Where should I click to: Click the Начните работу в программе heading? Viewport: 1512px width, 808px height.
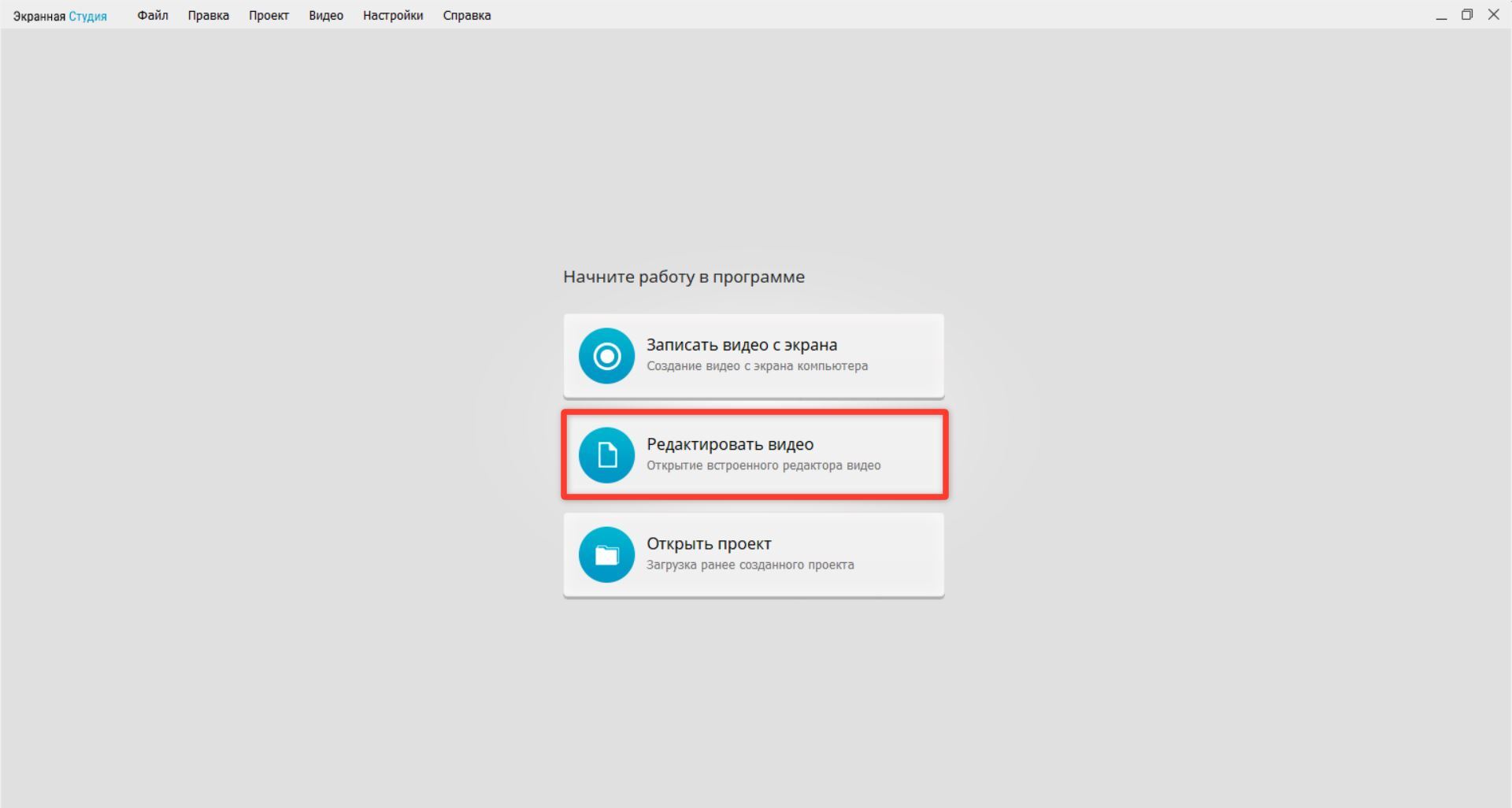click(684, 276)
